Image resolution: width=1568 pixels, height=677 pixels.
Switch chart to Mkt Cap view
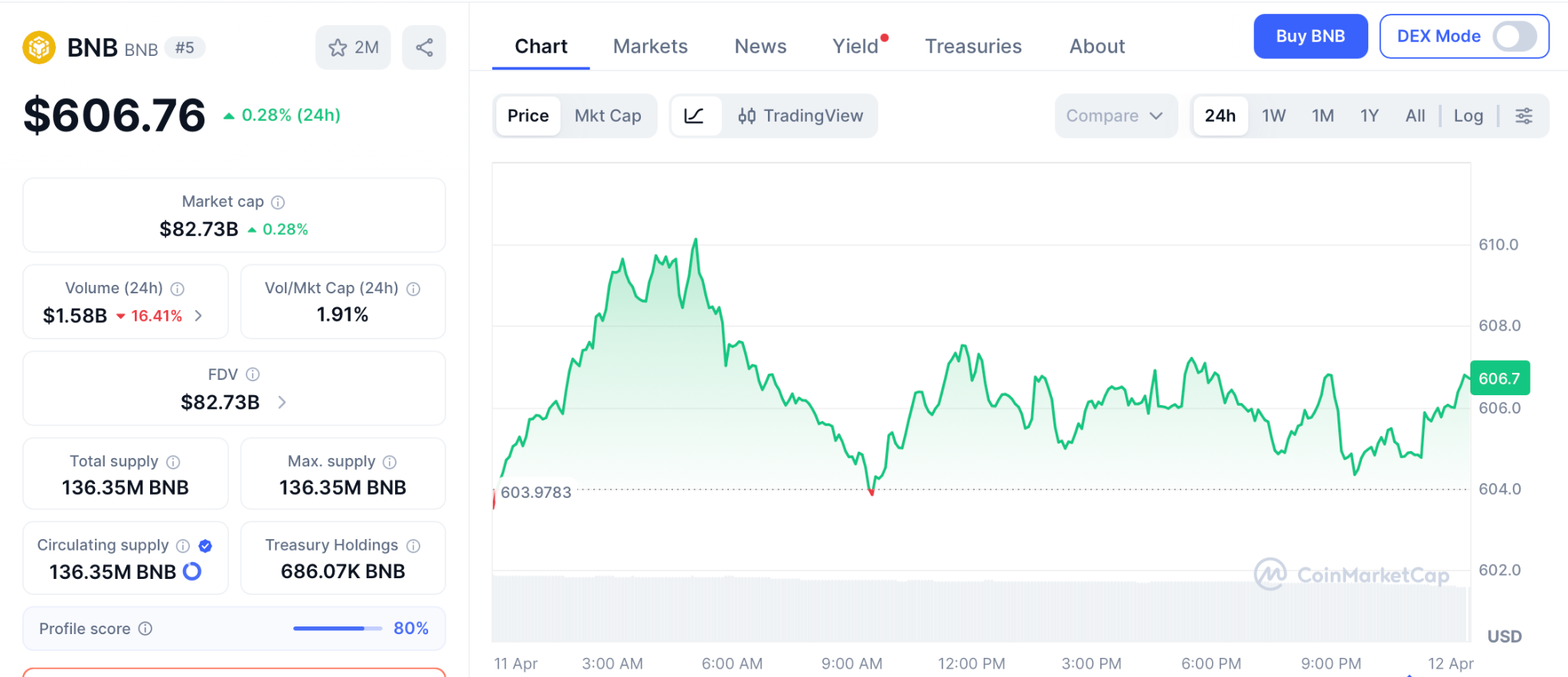[608, 116]
